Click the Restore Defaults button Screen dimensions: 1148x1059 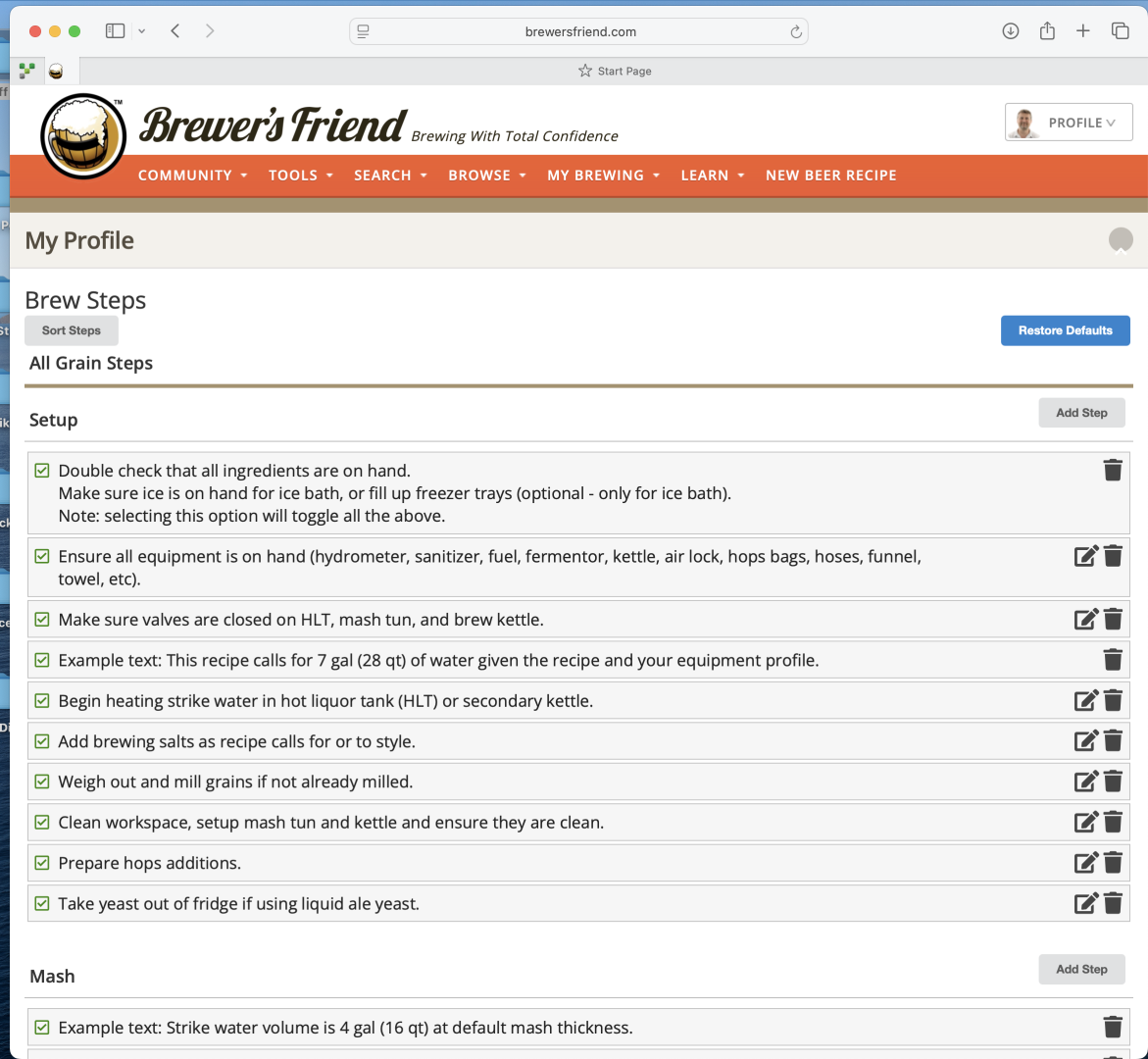(1065, 330)
